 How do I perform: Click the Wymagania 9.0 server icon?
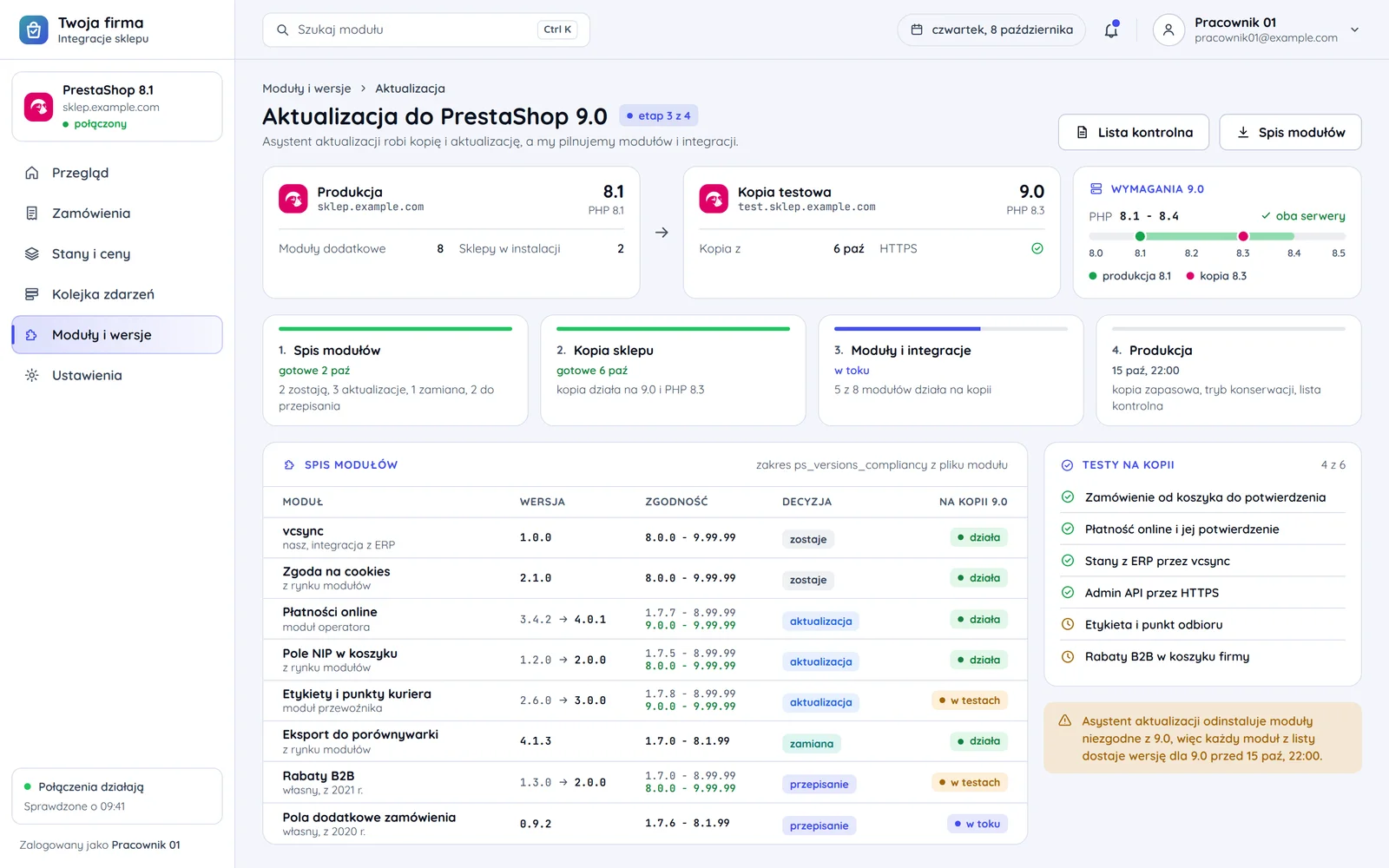click(x=1096, y=188)
